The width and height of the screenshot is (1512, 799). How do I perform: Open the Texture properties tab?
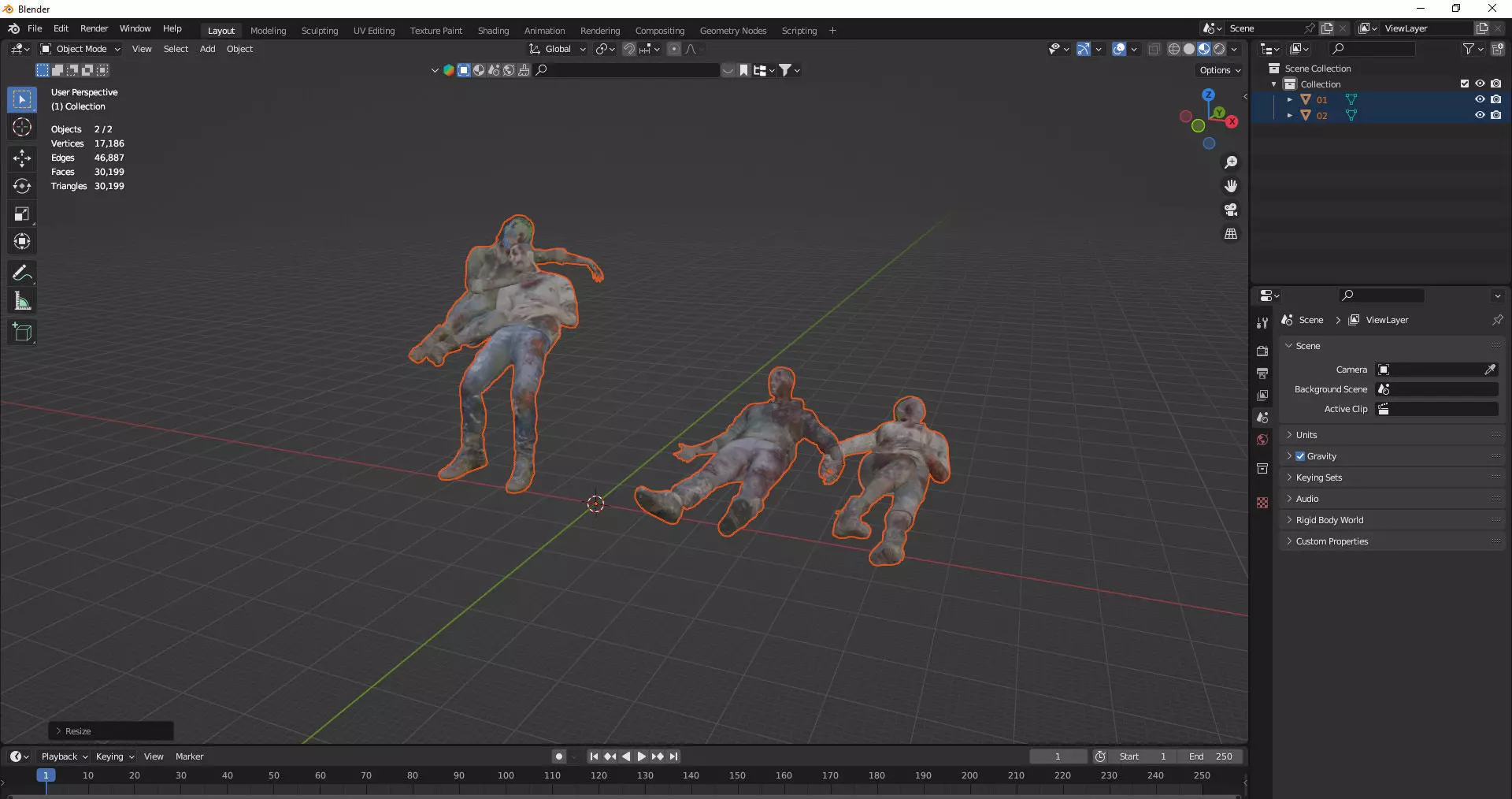(x=1262, y=503)
